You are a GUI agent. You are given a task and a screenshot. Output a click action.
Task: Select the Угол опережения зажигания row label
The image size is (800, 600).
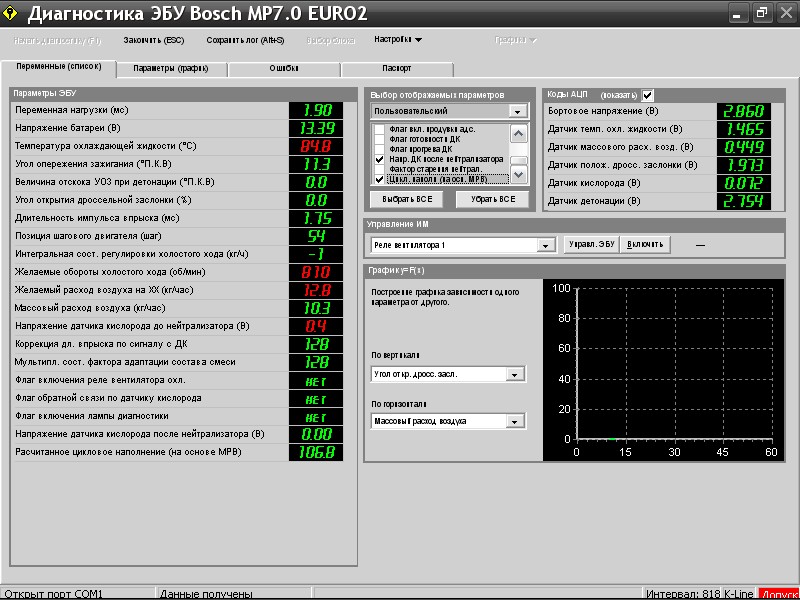coord(93,164)
